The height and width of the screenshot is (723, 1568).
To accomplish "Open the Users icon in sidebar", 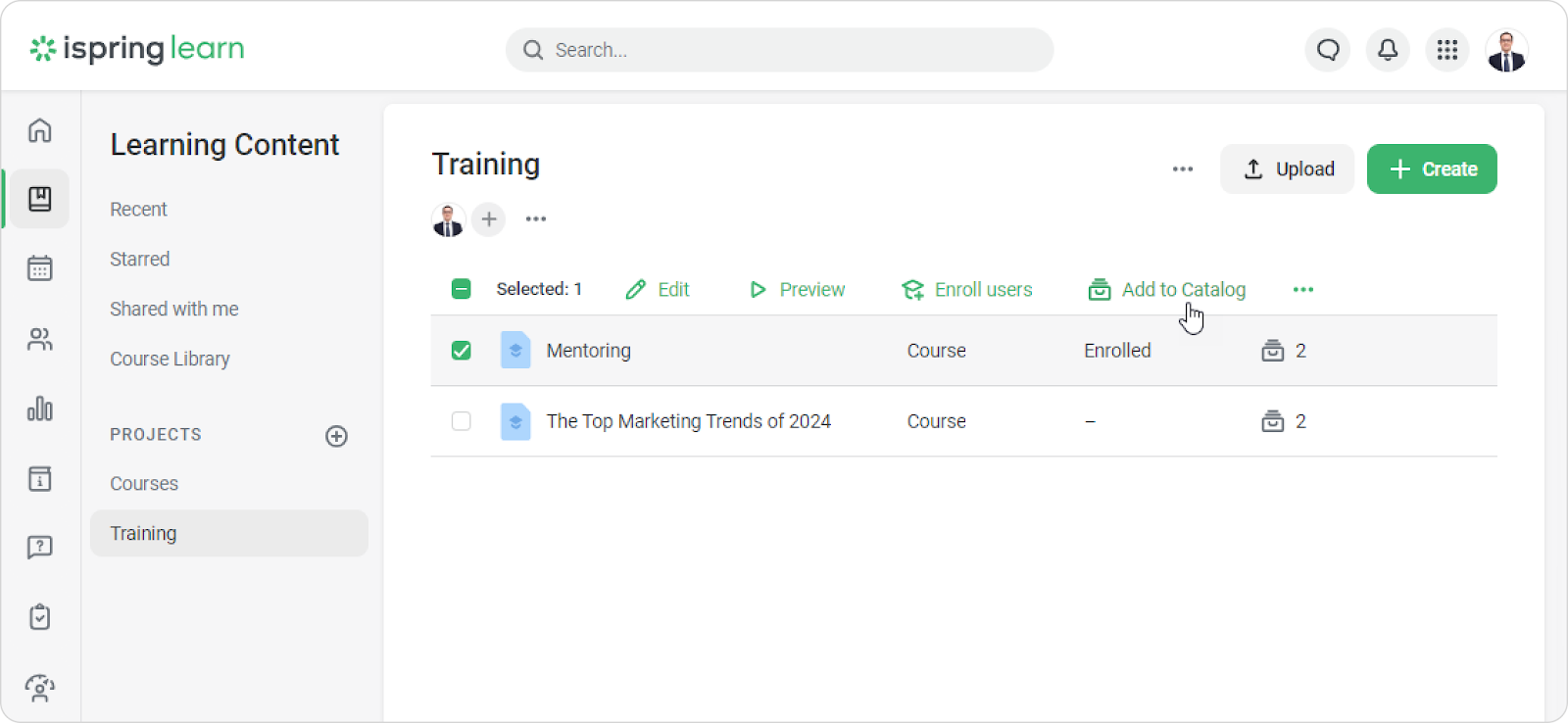I will (x=39, y=339).
